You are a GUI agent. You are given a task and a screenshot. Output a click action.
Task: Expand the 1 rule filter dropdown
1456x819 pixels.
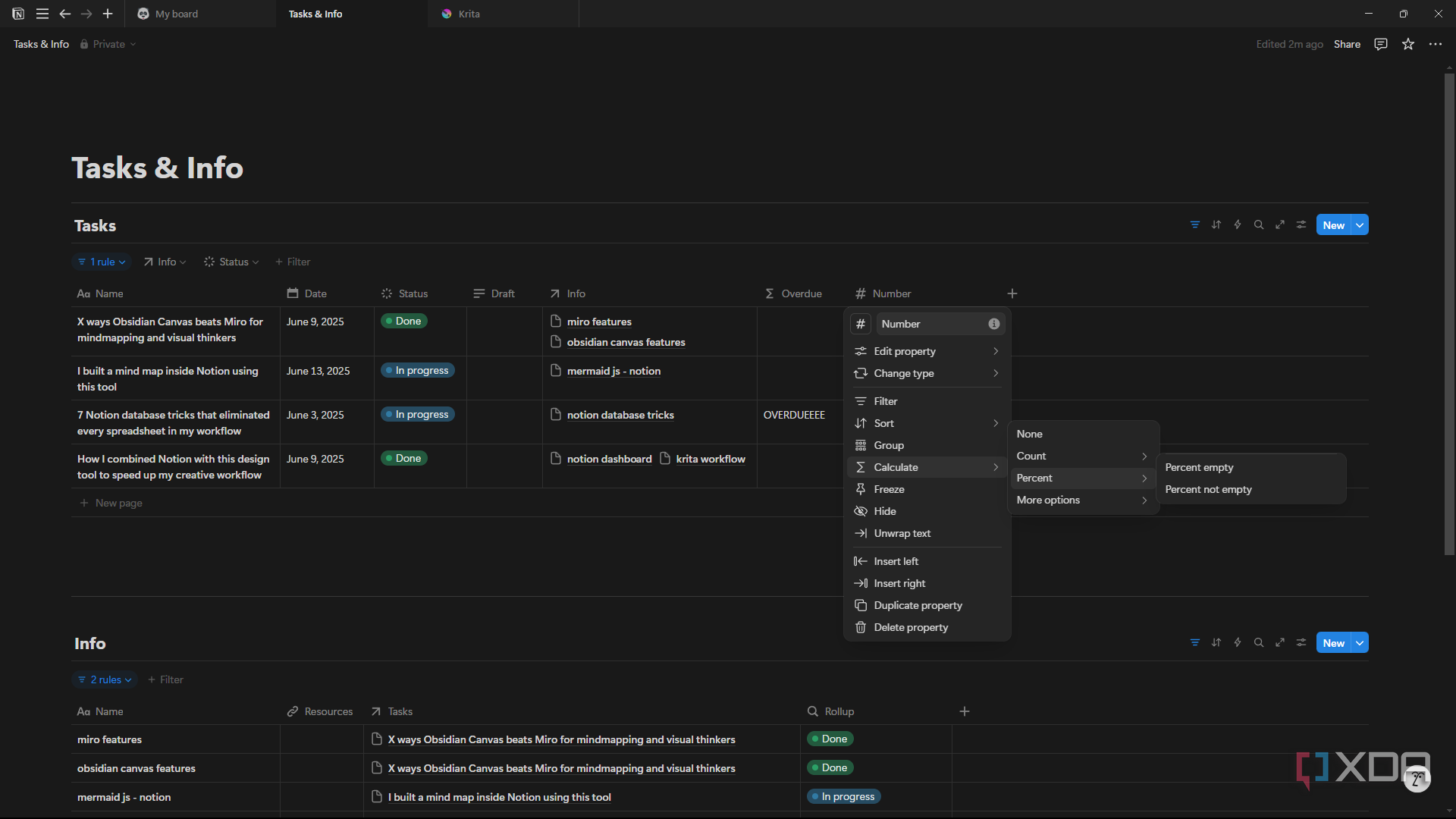click(102, 262)
